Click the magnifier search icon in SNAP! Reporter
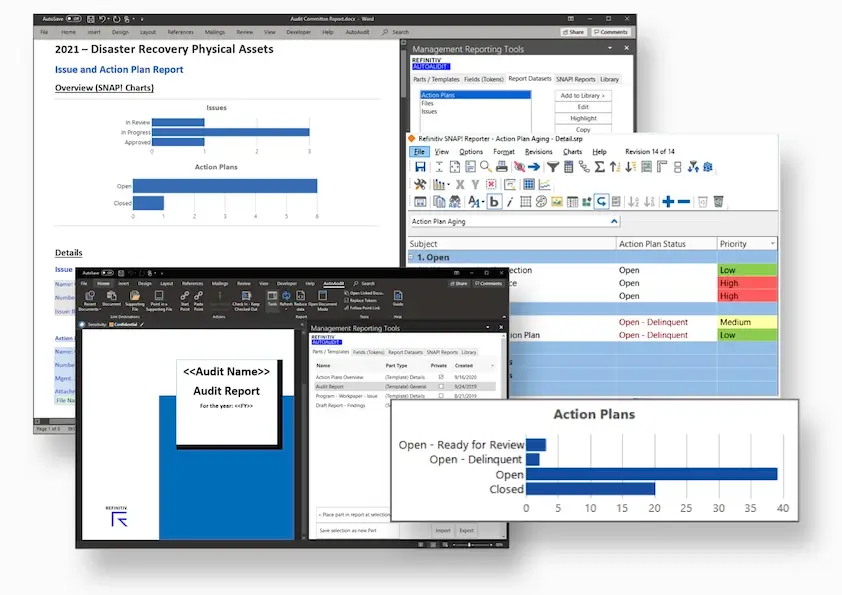842x595 pixels. click(486, 167)
